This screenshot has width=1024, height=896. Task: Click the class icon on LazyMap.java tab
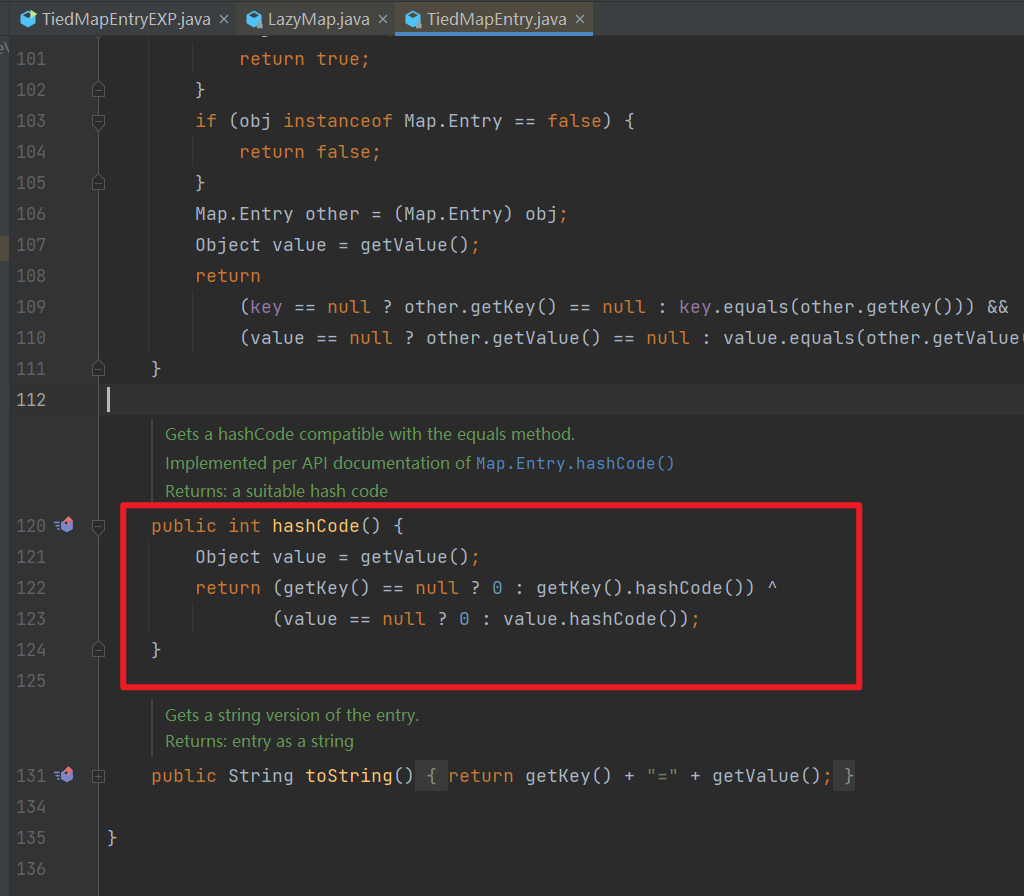coord(254,18)
